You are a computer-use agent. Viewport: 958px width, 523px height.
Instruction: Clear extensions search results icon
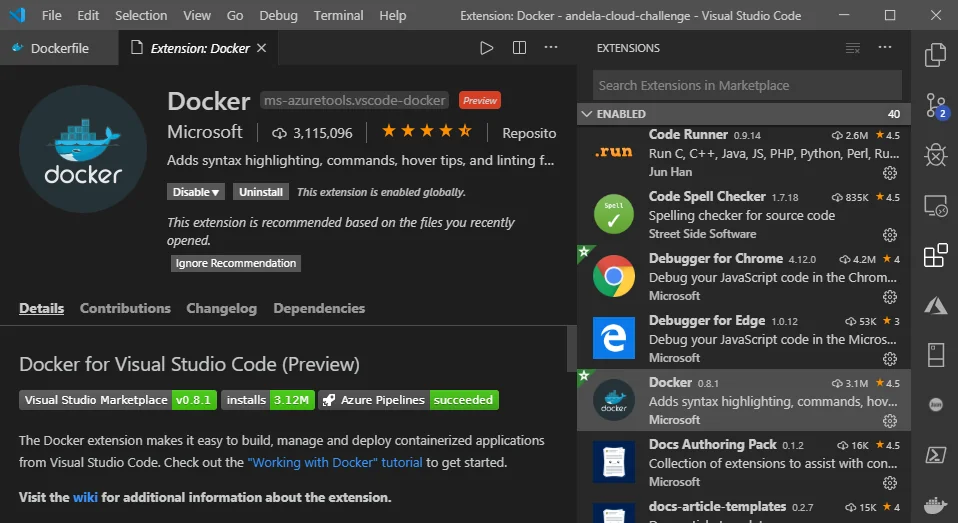pos(853,48)
